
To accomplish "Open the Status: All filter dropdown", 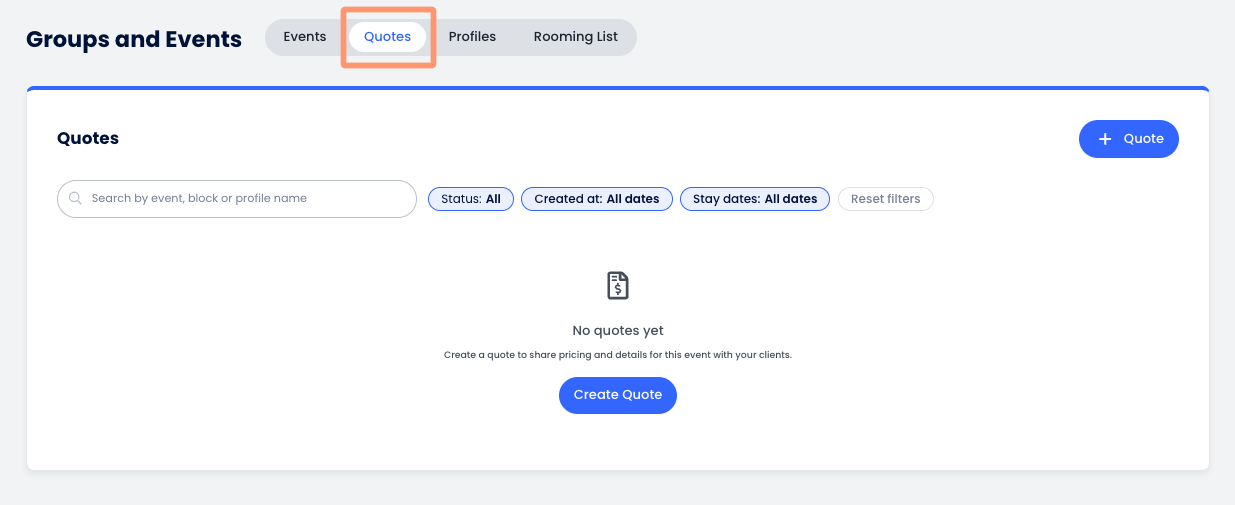I will pos(471,199).
